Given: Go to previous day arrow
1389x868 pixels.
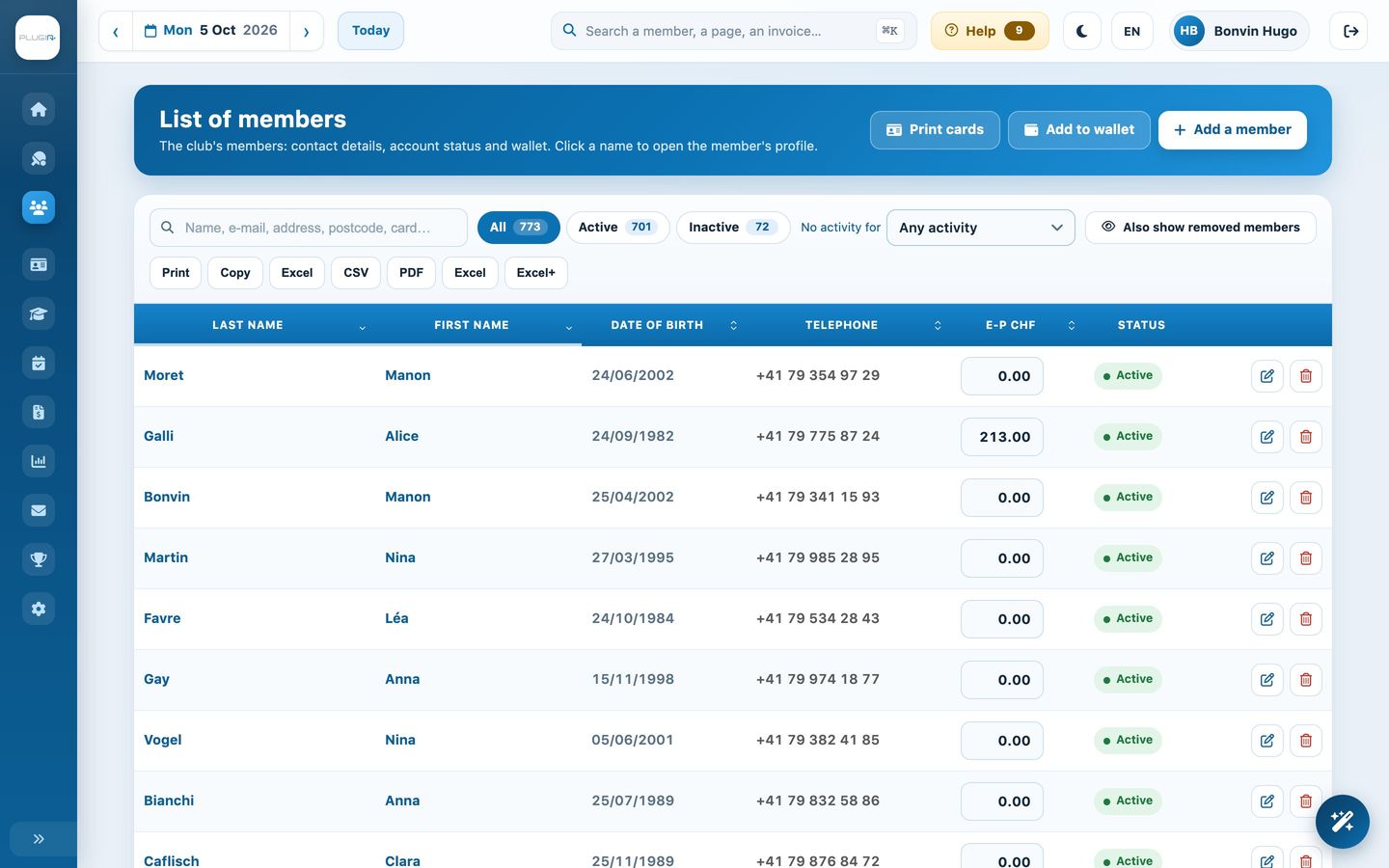Looking at the screenshot, I should (x=116, y=31).
